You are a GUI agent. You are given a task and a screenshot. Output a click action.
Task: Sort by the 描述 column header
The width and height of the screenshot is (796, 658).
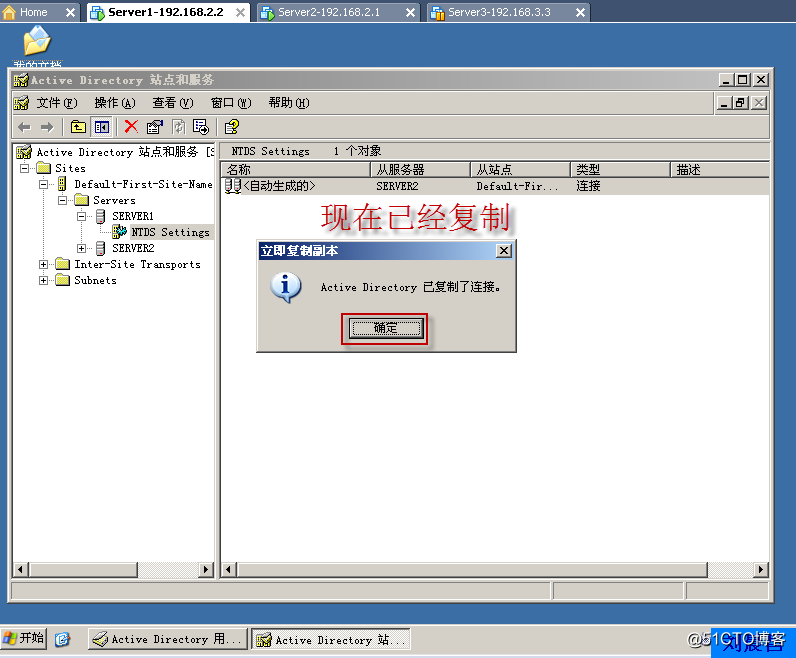click(720, 170)
